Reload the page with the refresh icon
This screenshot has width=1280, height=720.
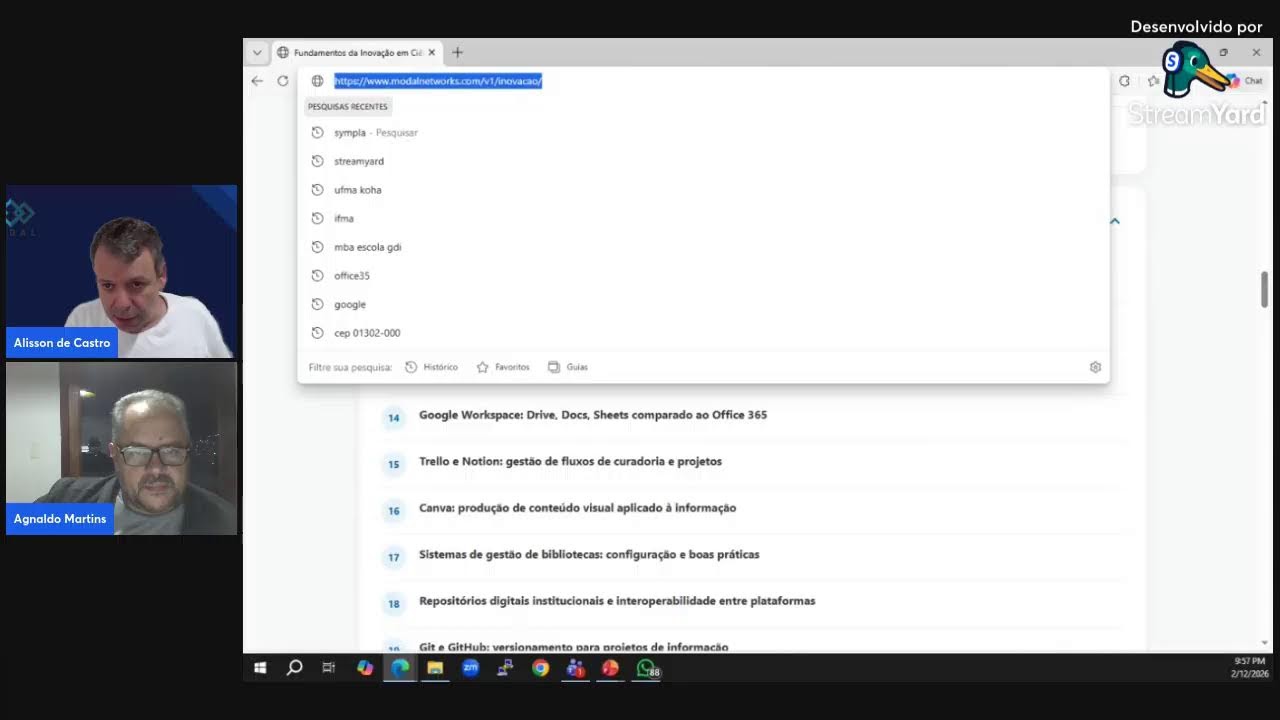(x=283, y=81)
